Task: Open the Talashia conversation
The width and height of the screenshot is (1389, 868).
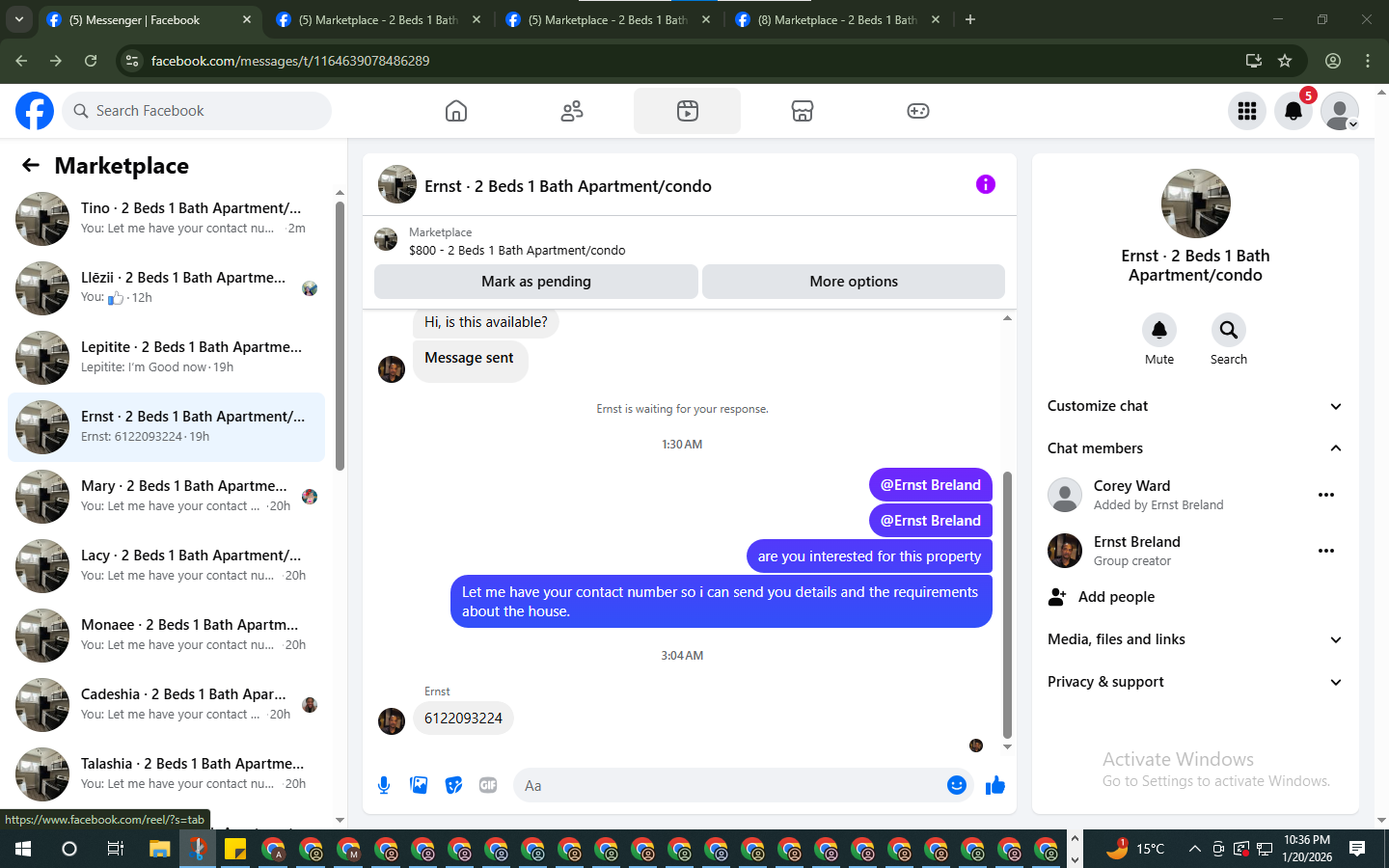Action: pos(166,774)
